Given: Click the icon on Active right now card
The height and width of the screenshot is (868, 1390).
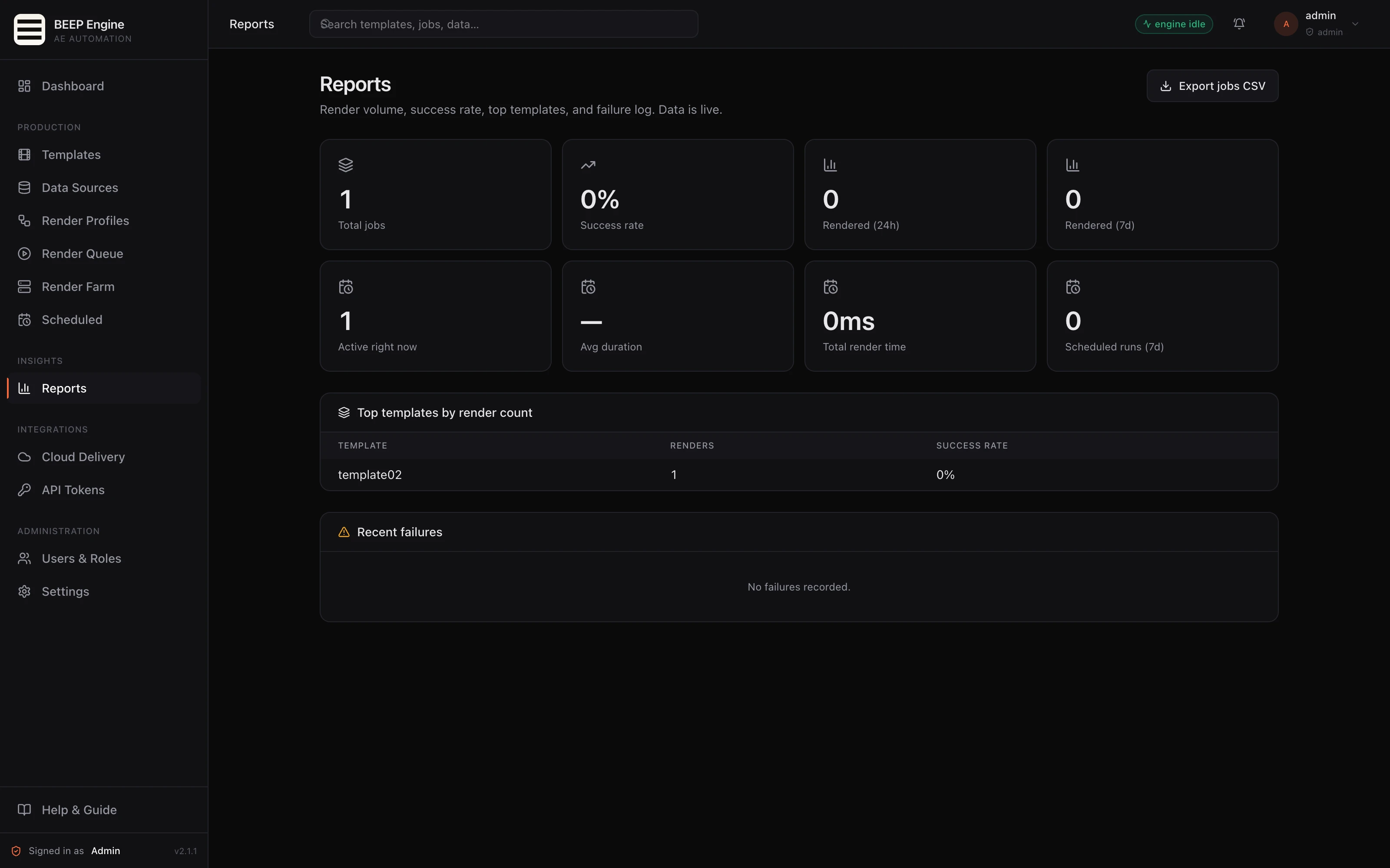Looking at the screenshot, I should pos(346,287).
